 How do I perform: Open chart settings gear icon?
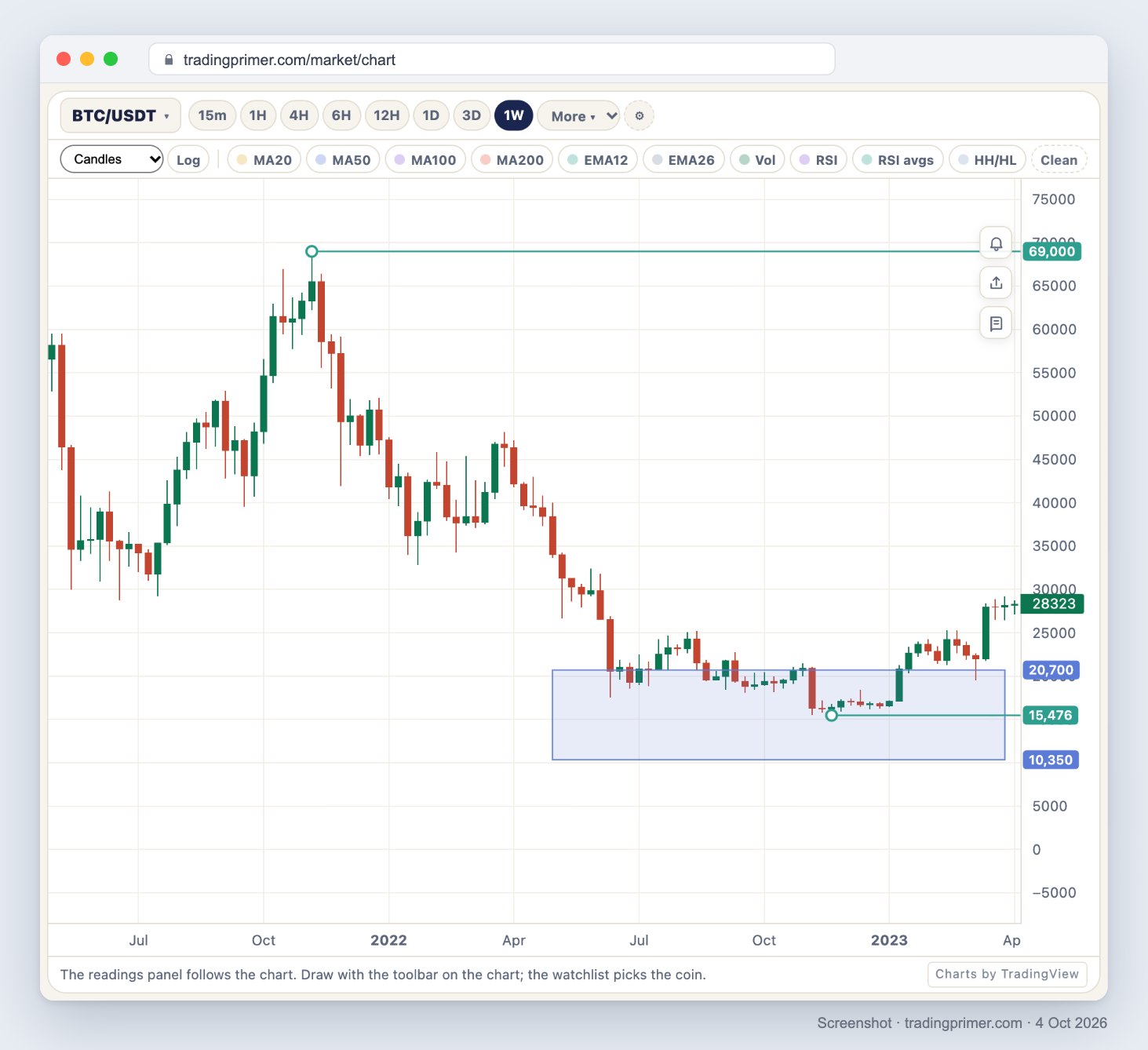coord(640,116)
